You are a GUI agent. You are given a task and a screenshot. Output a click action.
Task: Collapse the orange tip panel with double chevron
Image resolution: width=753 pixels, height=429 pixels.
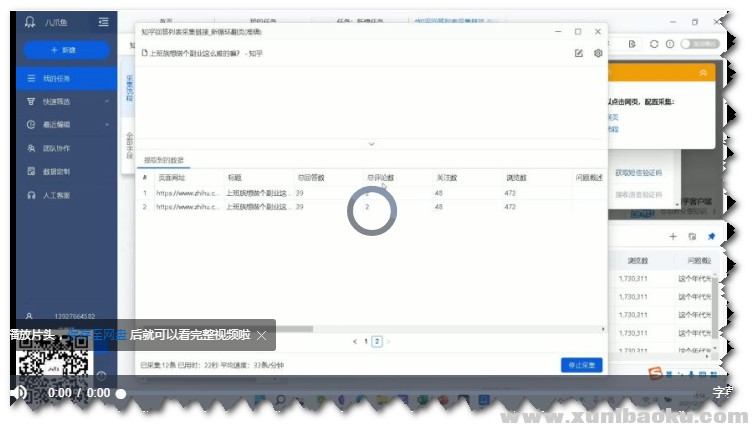pos(704,73)
